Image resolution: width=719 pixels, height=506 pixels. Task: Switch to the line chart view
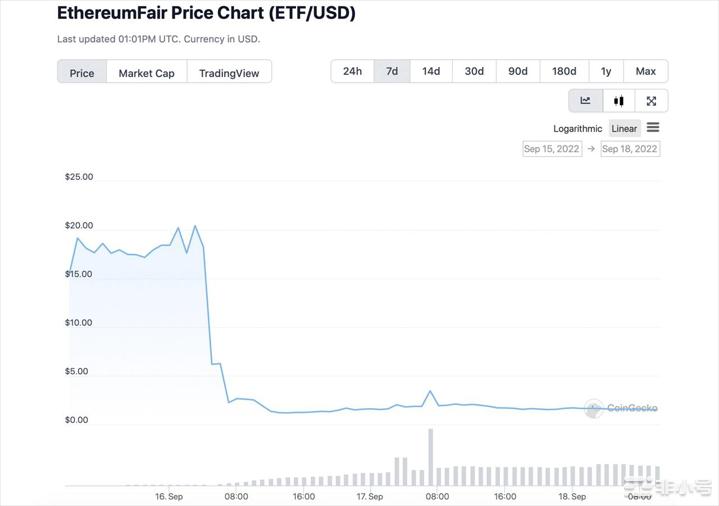[586, 101]
